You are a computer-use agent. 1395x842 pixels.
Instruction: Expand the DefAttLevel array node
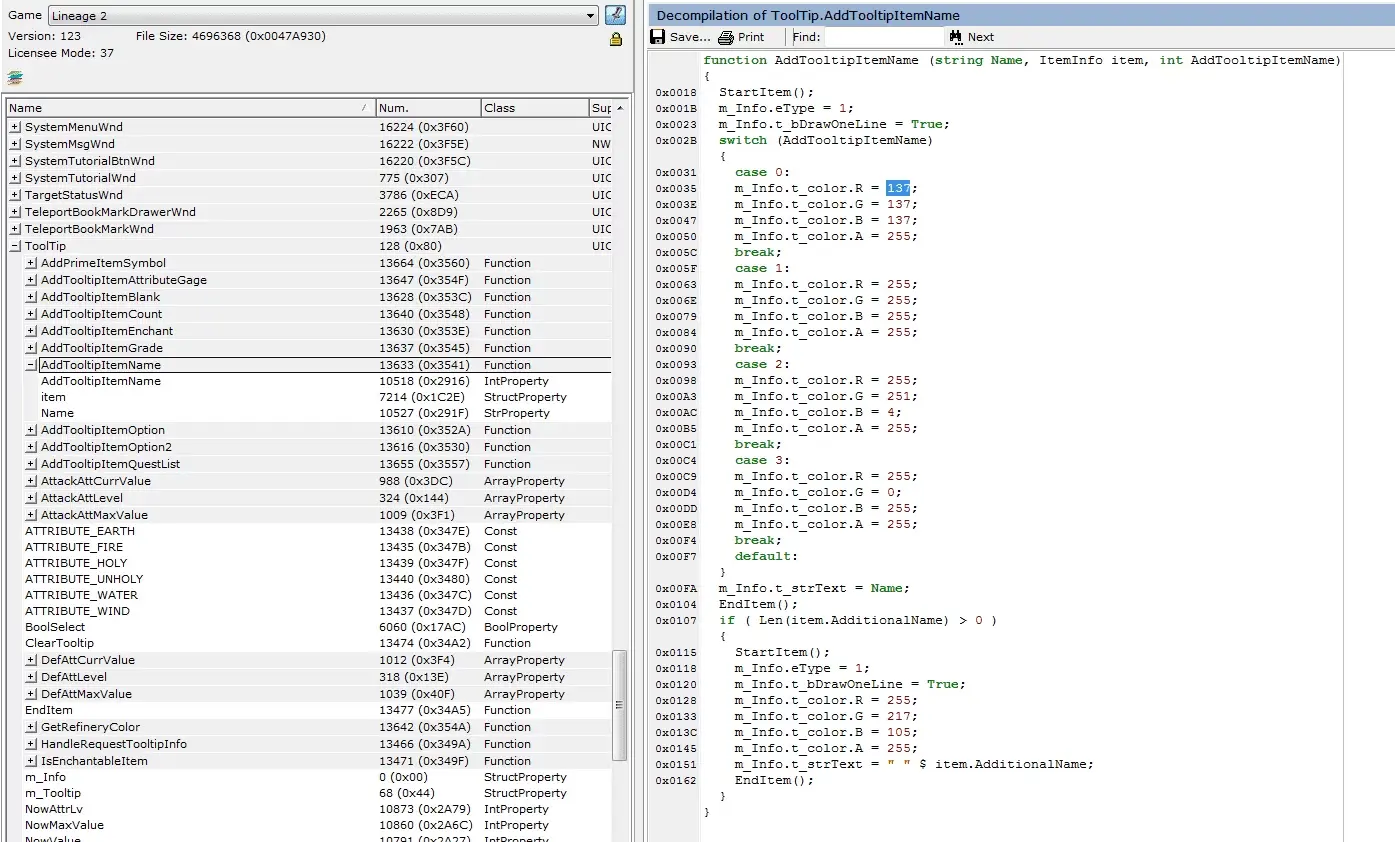coord(31,677)
